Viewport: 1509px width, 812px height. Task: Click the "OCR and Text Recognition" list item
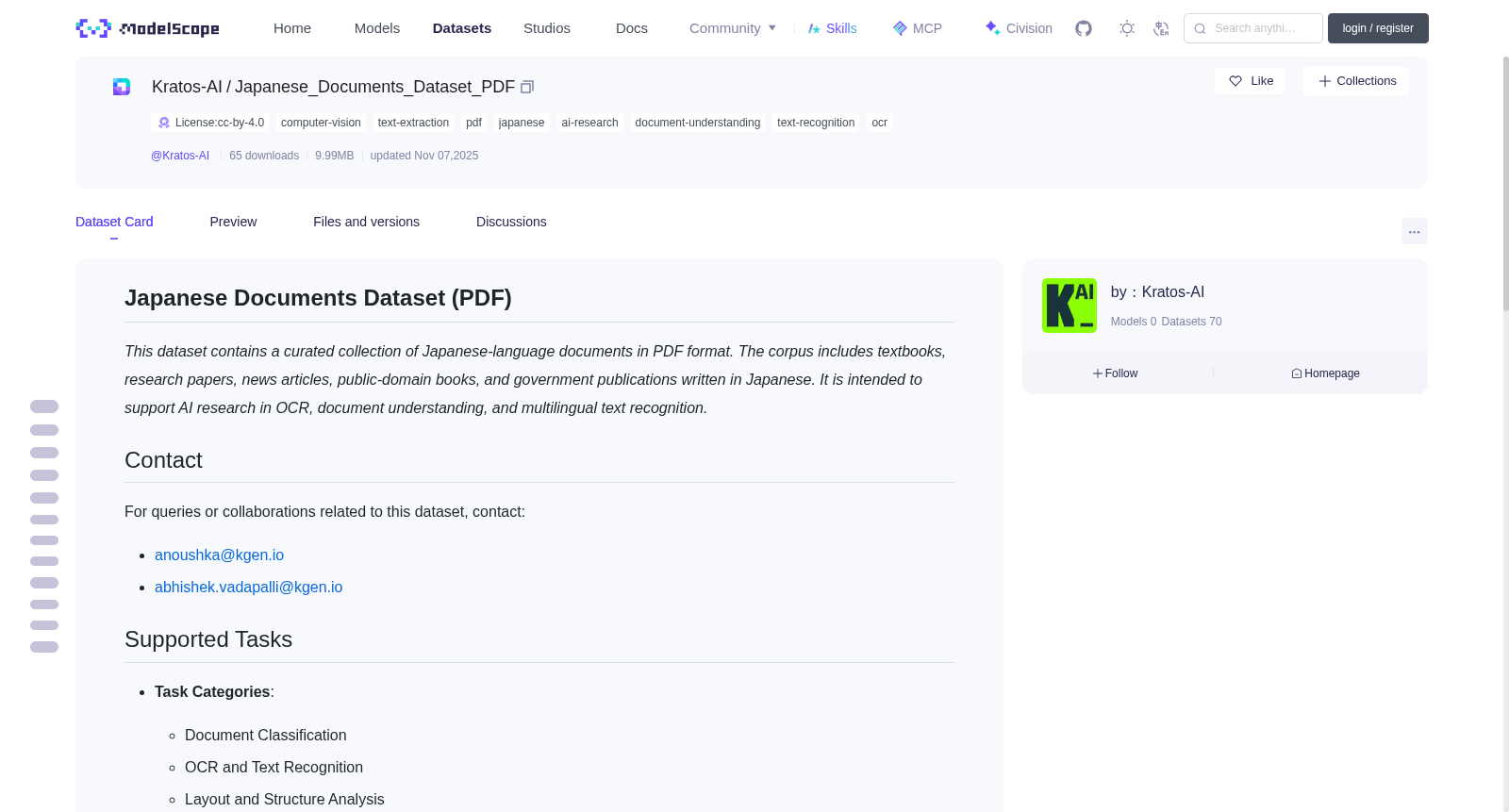[274, 768]
